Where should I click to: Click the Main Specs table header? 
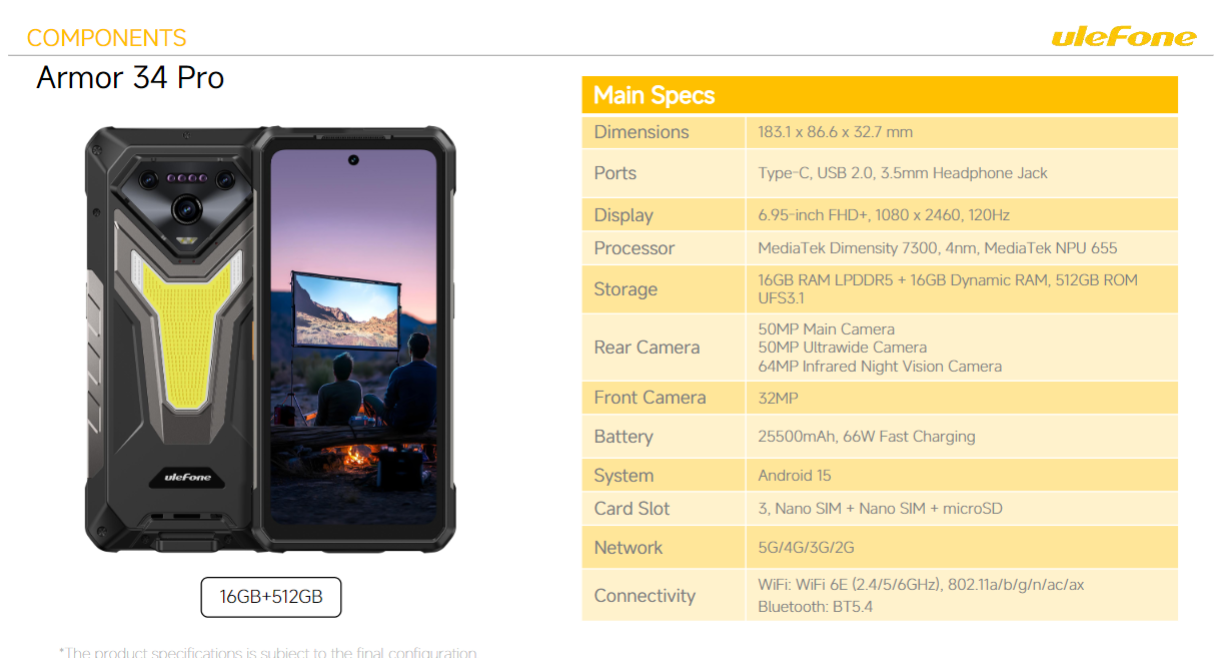[x=880, y=95]
